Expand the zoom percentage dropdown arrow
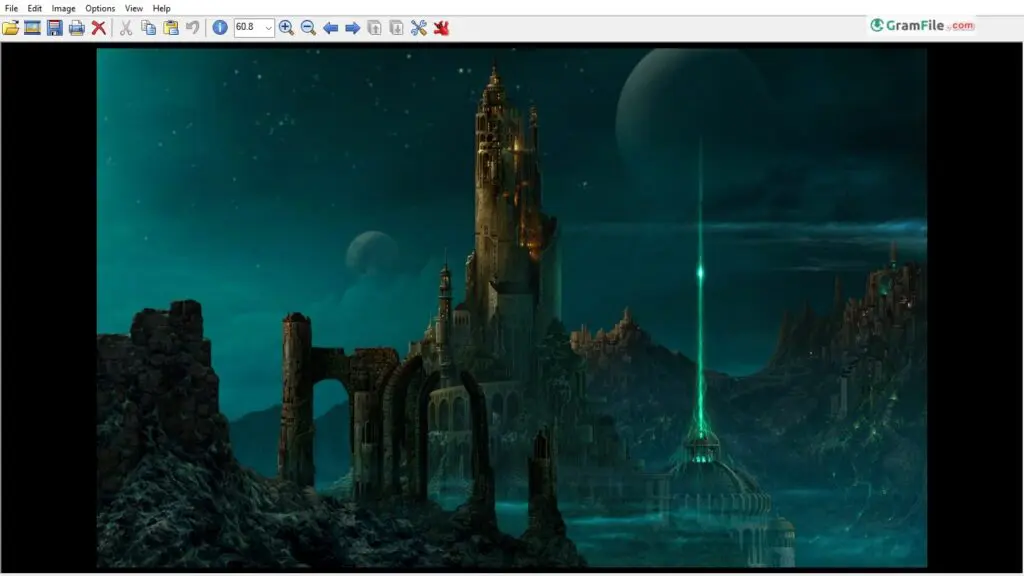The width and height of the screenshot is (1024, 576). tap(268, 27)
